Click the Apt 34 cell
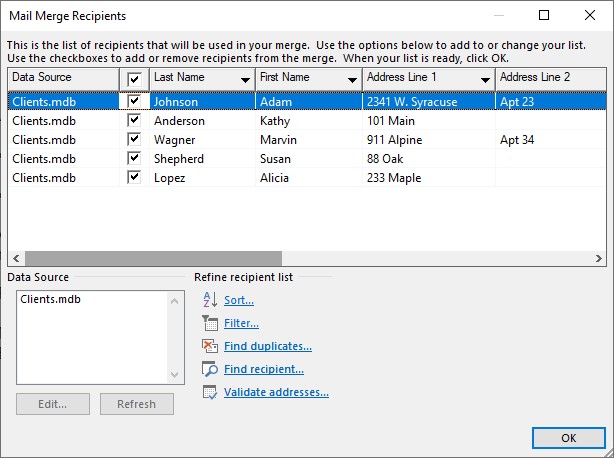 point(551,140)
